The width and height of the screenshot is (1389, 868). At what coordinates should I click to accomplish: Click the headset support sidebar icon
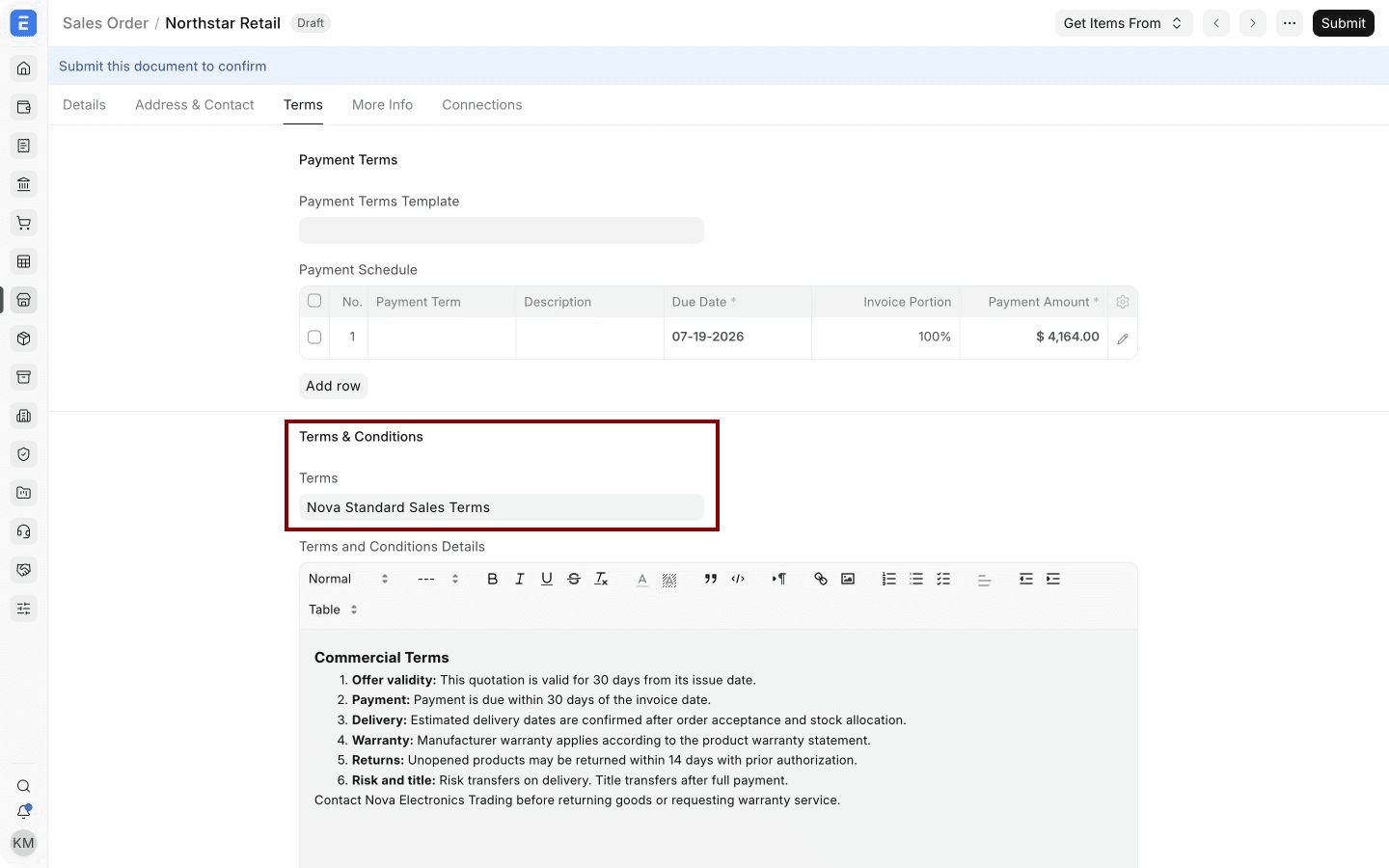(24, 531)
